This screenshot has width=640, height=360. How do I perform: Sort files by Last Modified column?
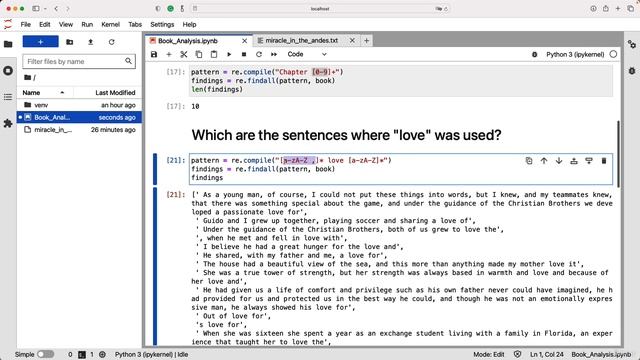(115, 93)
